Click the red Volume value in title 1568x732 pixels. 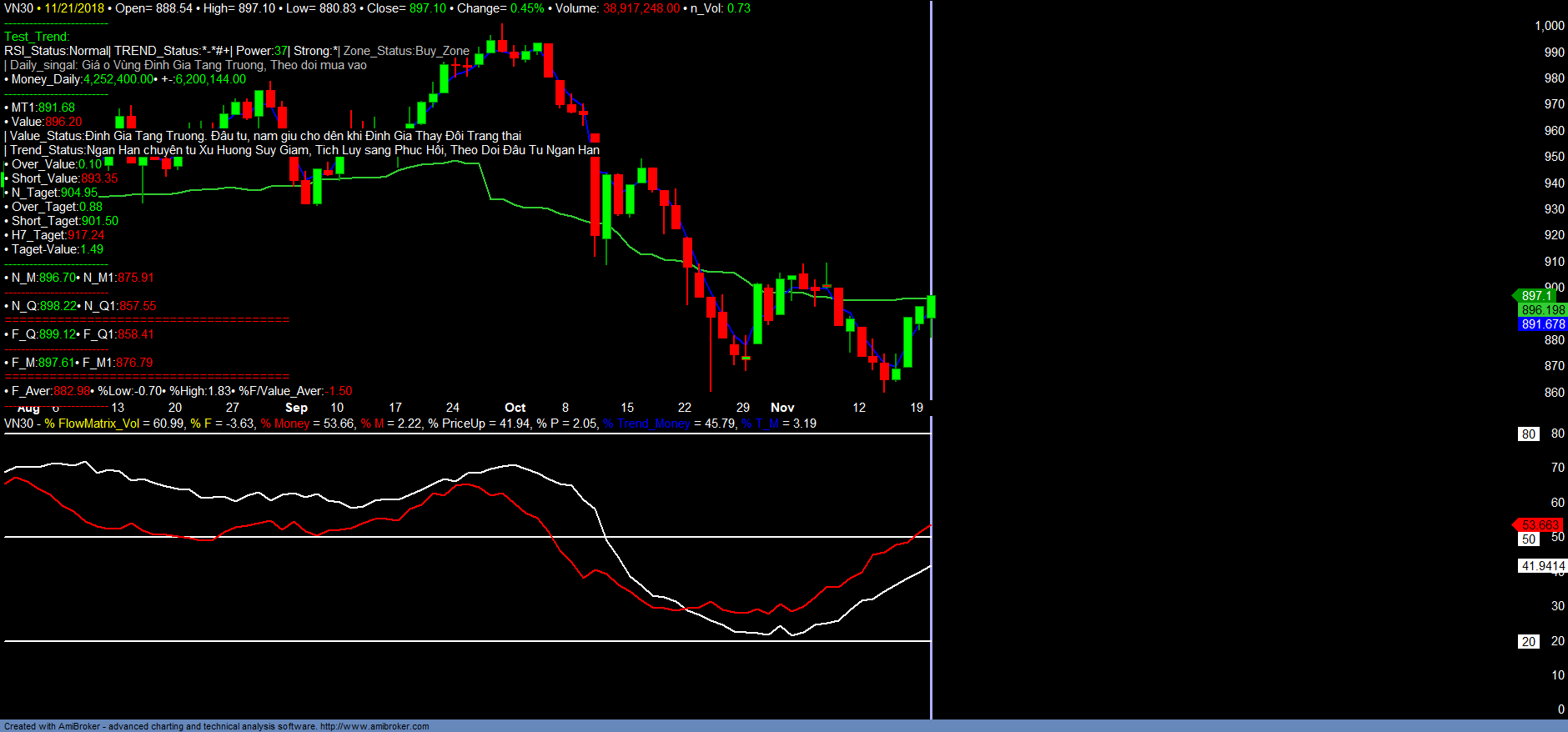click(641, 8)
